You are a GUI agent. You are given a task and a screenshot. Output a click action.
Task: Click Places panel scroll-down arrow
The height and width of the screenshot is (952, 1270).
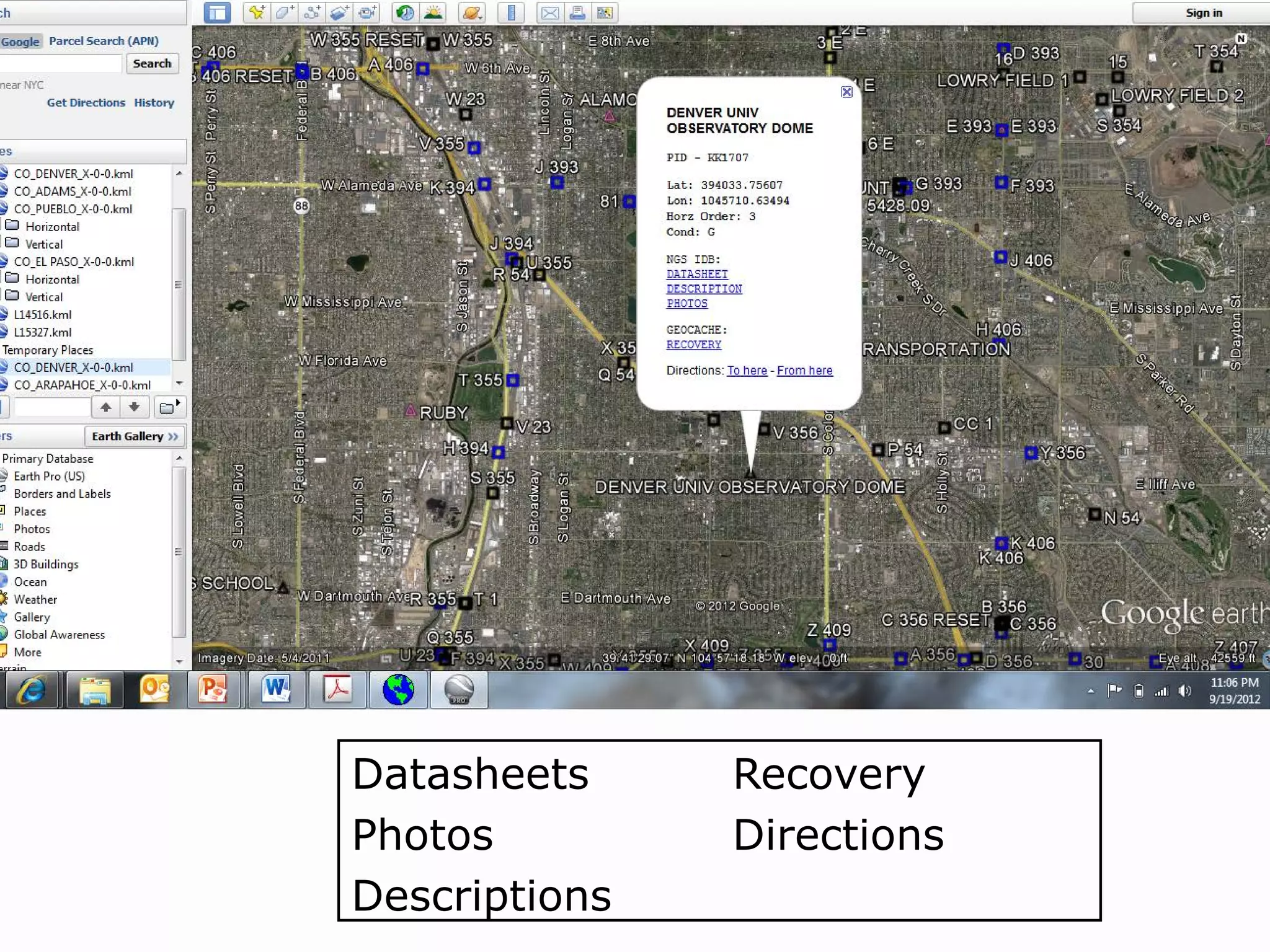coord(179,384)
